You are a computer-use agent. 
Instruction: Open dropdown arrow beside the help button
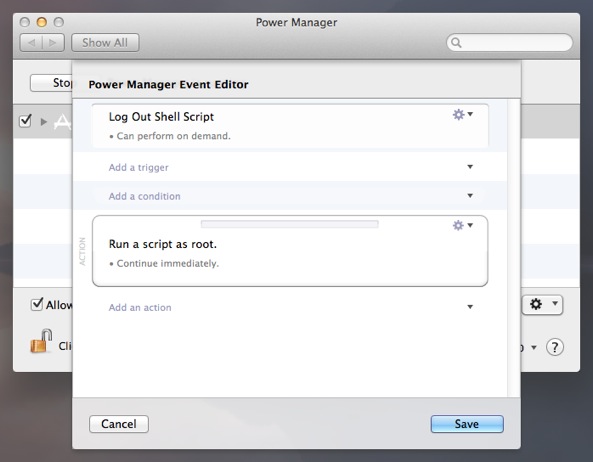point(534,347)
